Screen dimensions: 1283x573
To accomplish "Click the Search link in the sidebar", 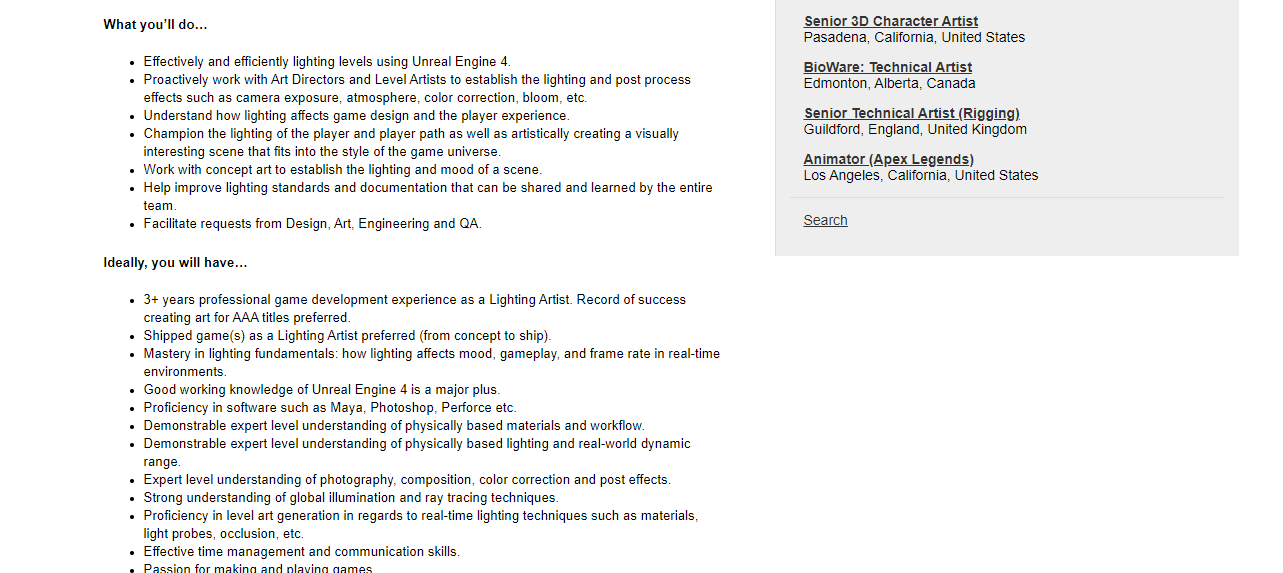I will pyautogui.click(x=825, y=220).
